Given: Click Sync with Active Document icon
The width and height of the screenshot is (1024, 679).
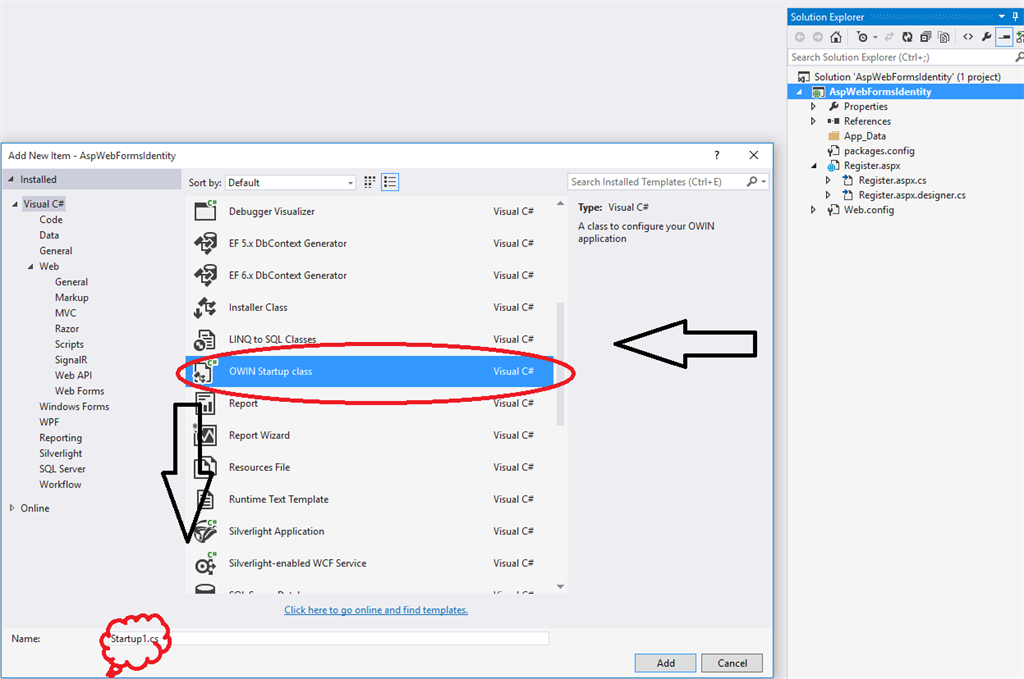Looking at the screenshot, I should 889,37.
